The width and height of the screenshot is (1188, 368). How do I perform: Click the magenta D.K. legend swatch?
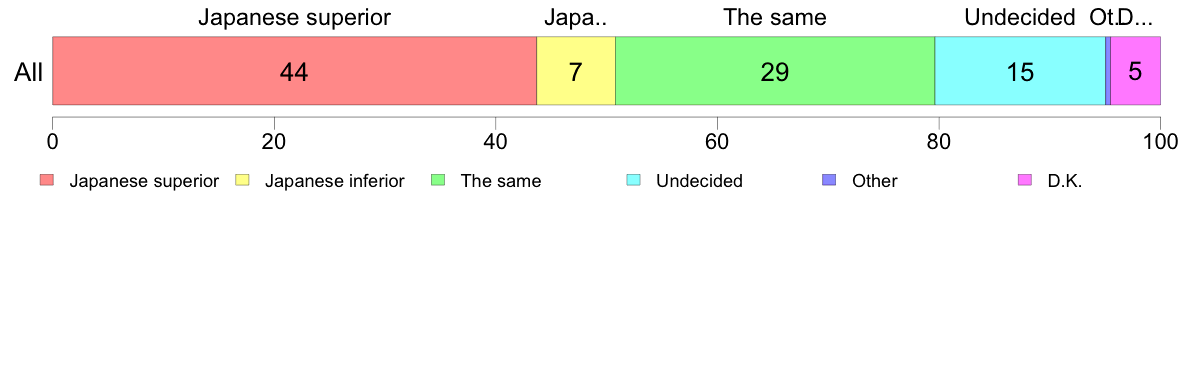1024,181
